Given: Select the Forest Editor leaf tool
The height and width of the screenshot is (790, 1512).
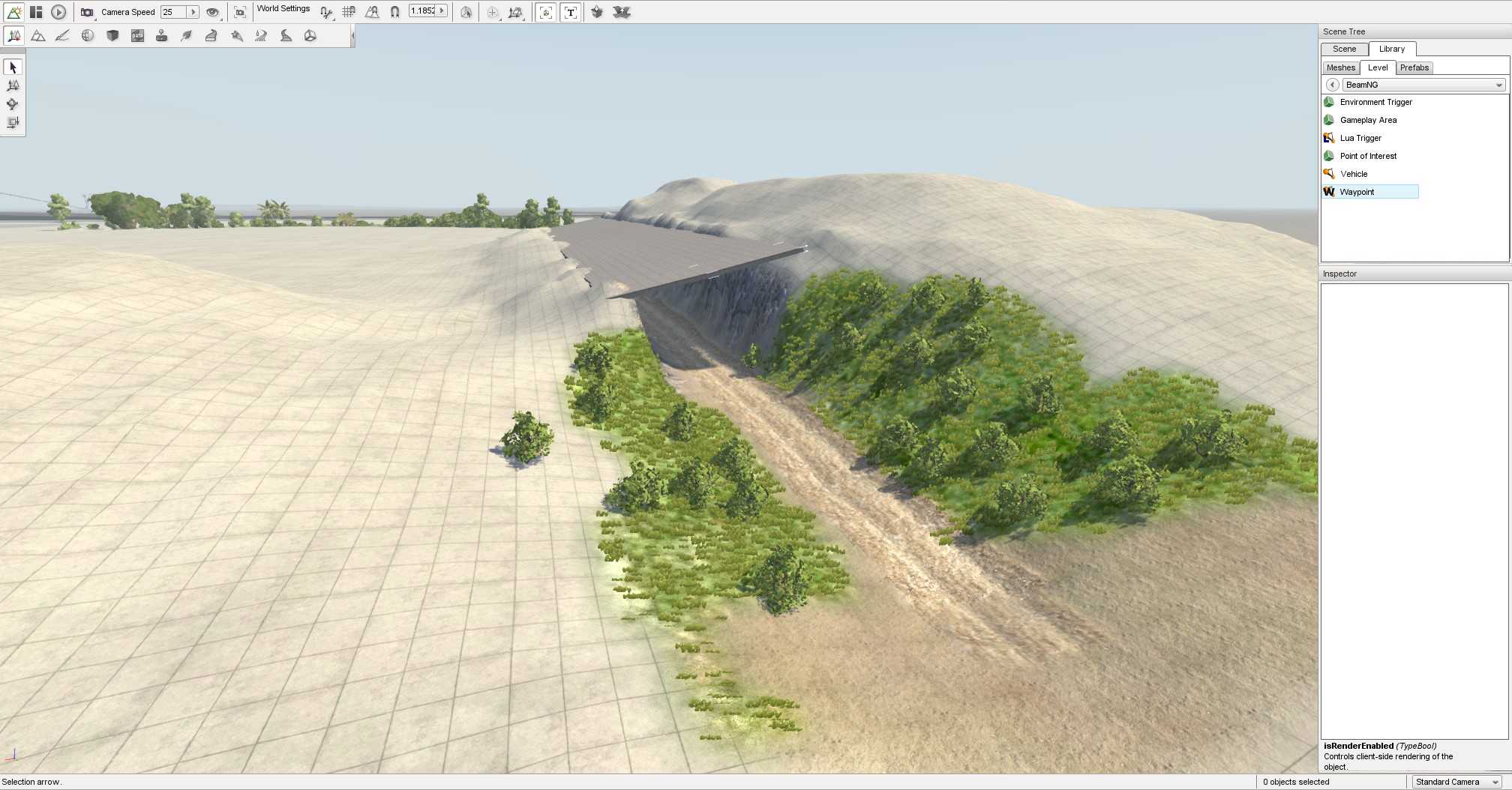Looking at the screenshot, I should [187, 35].
